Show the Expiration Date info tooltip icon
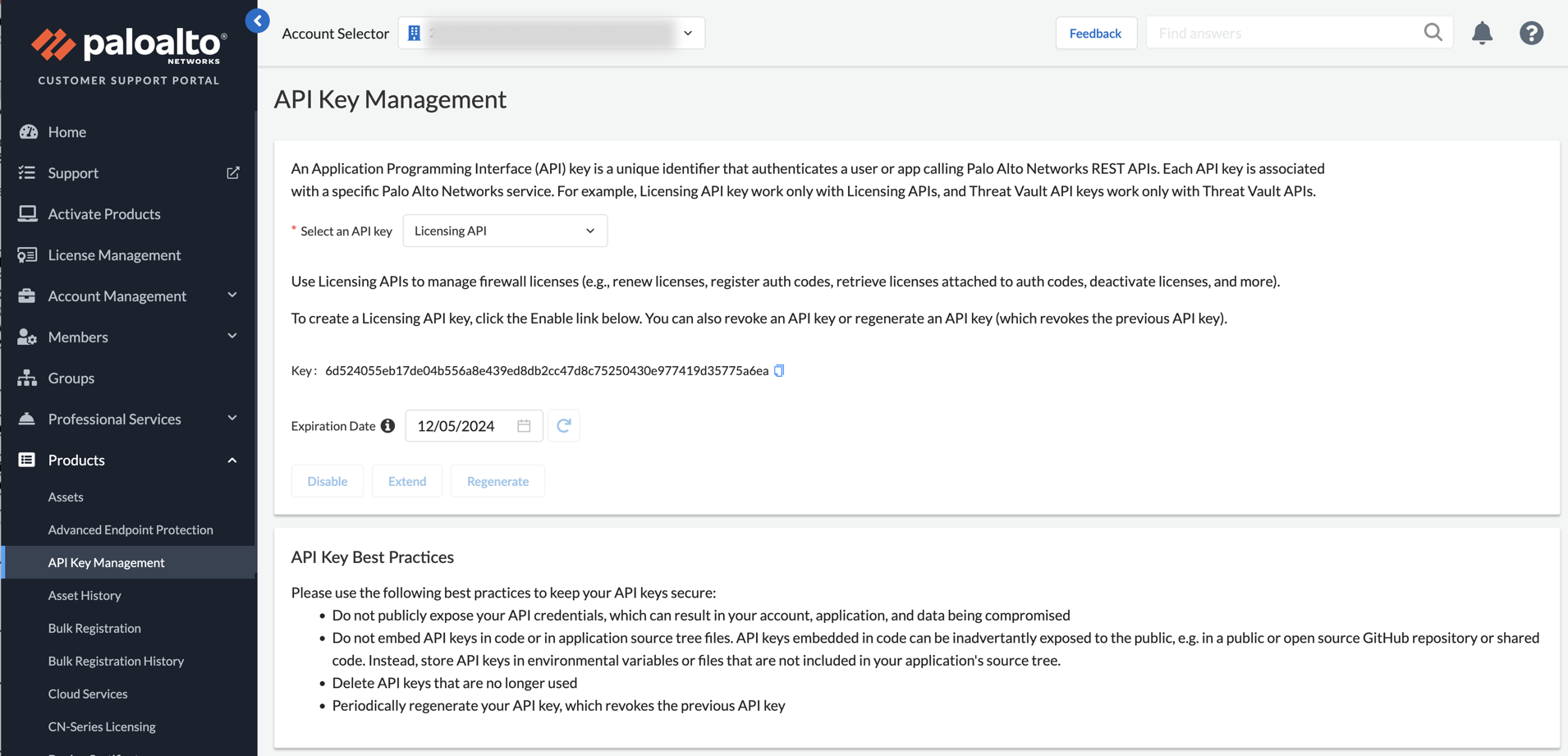 pyautogui.click(x=388, y=426)
